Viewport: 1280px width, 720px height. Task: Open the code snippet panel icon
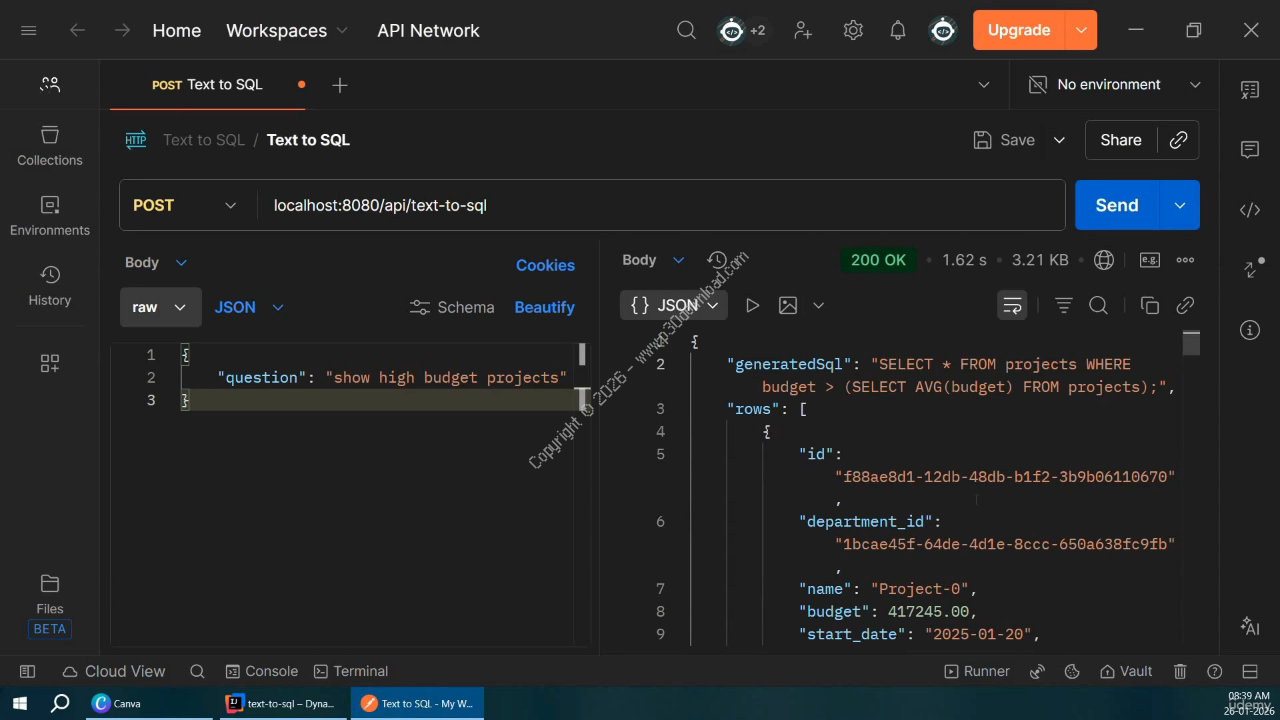coord(1250,210)
